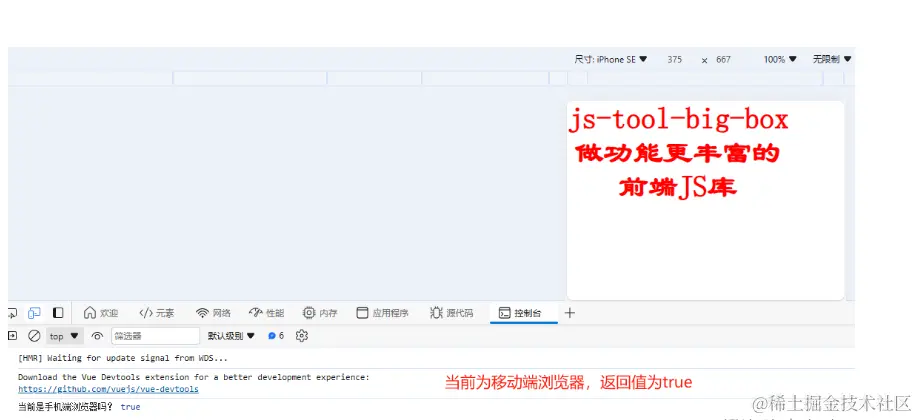The height and width of the screenshot is (420, 918).
Task: Open the 内存 tab
Action: [320, 313]
